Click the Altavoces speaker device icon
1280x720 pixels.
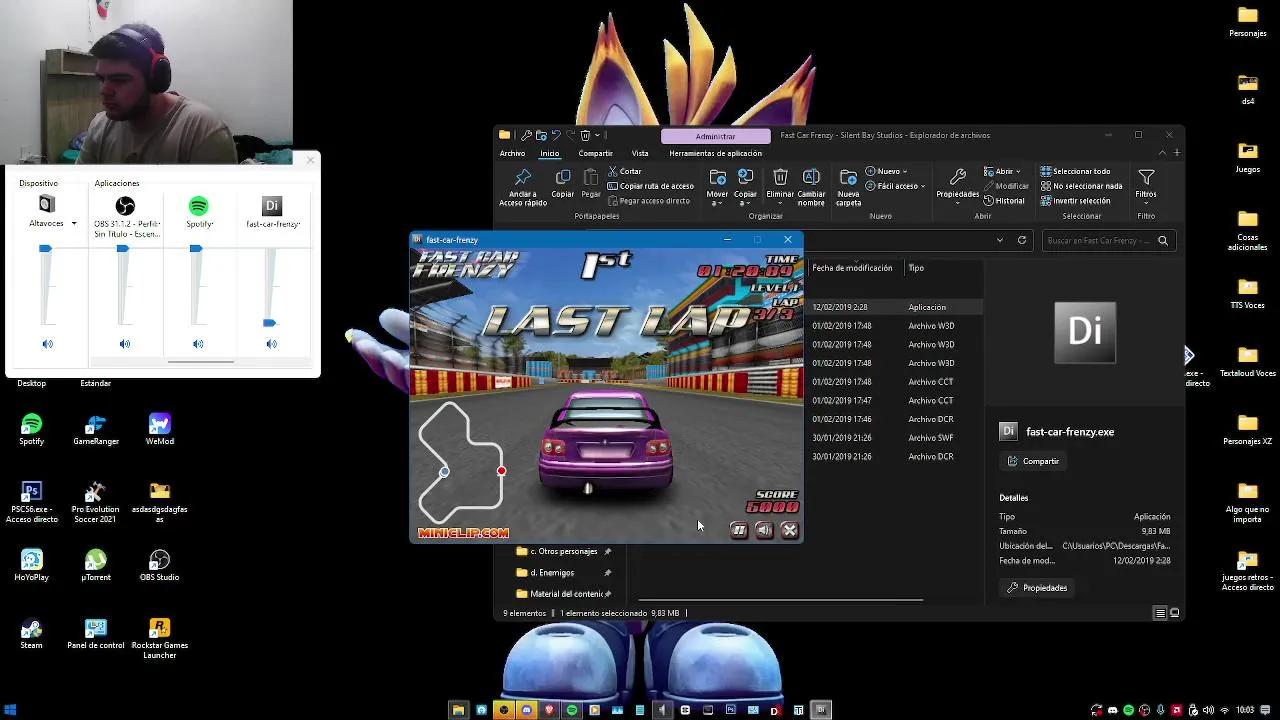[47, 205]
